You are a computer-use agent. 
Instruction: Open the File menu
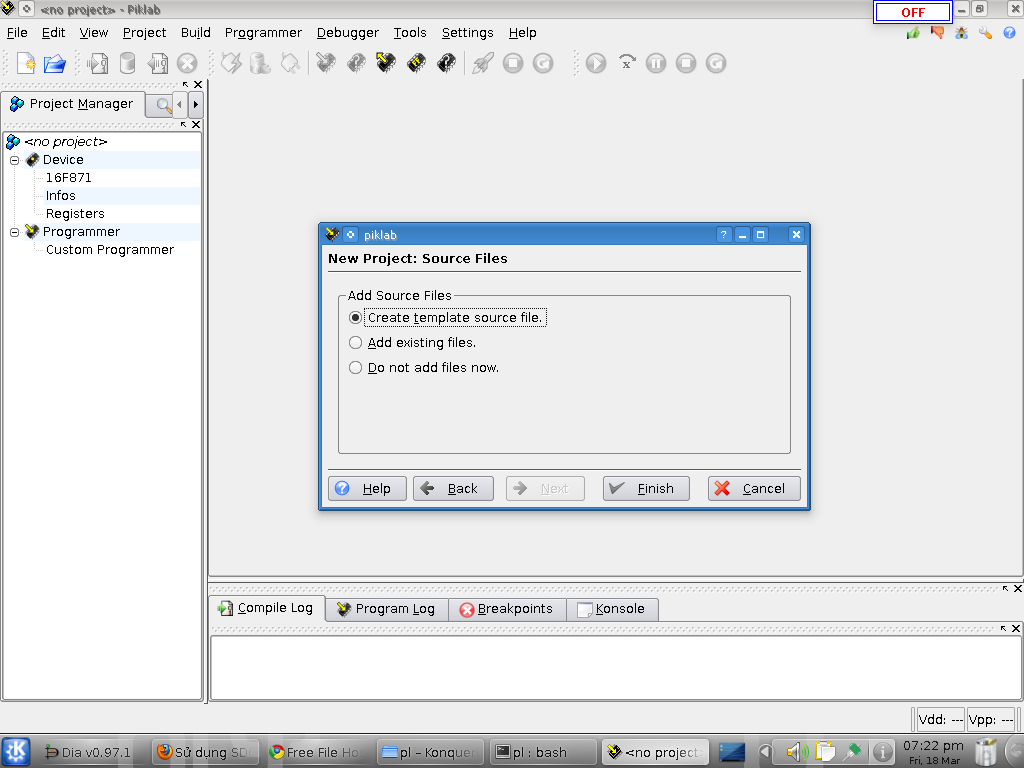tap(17, 33)
